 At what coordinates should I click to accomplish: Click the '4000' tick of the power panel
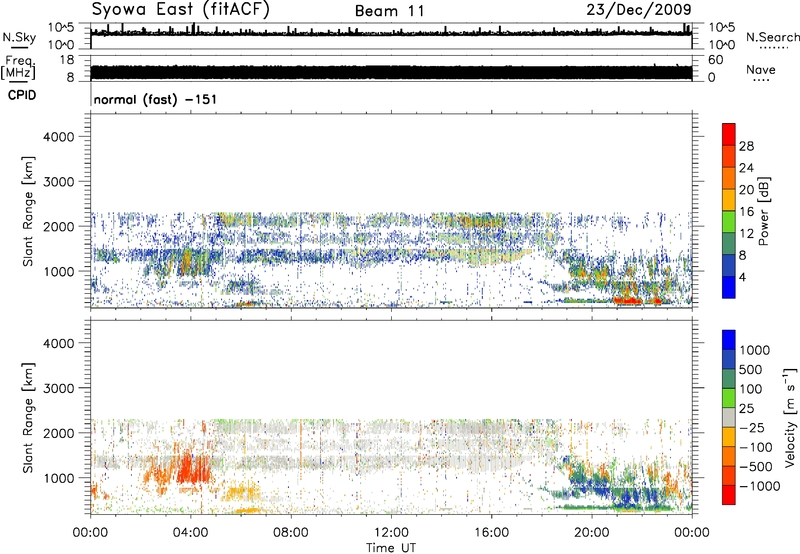coord(59,137)
